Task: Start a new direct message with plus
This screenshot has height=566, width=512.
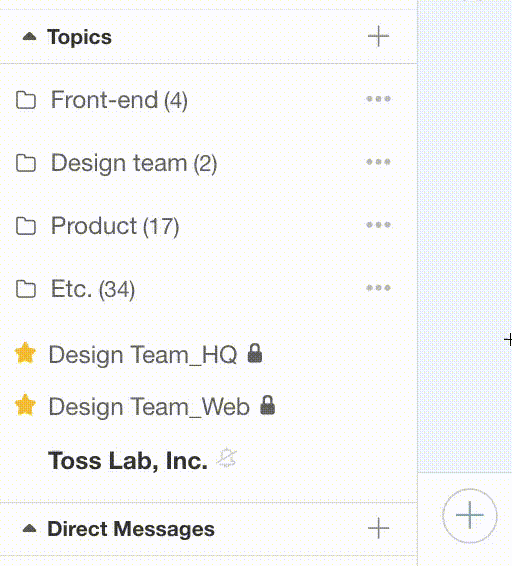Action: 378,528
